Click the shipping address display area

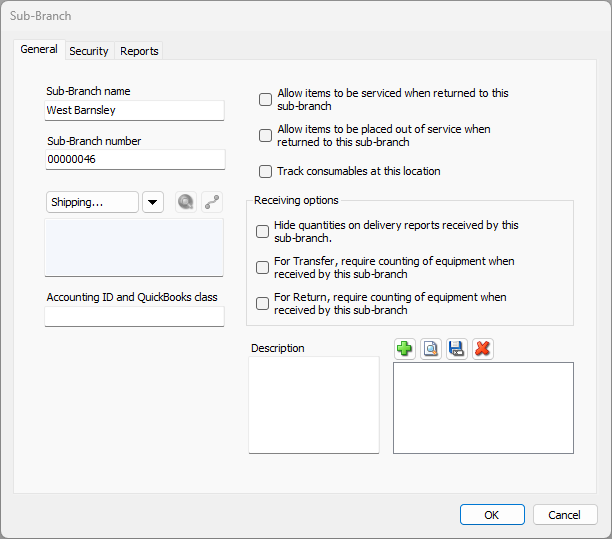coord(134,248)
